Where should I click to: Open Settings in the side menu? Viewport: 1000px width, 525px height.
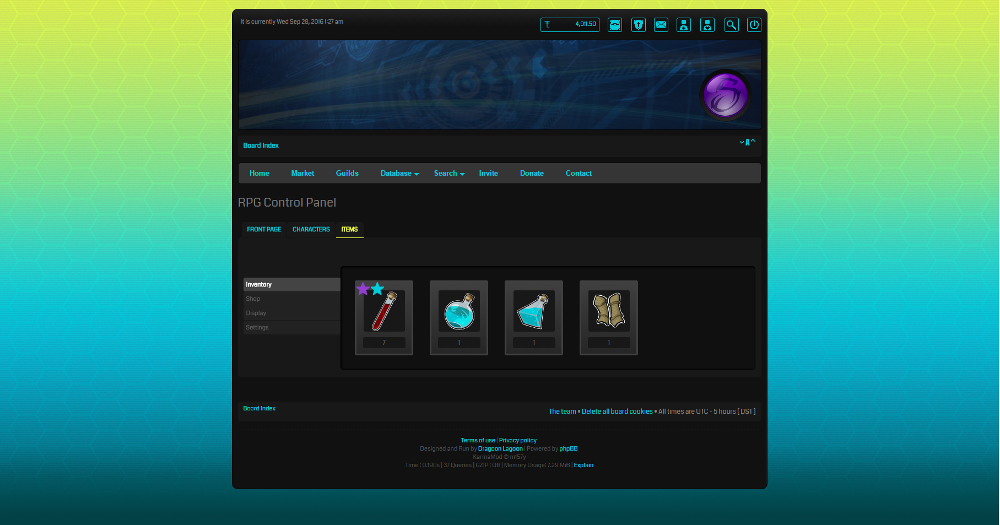[x=292, y=327]
